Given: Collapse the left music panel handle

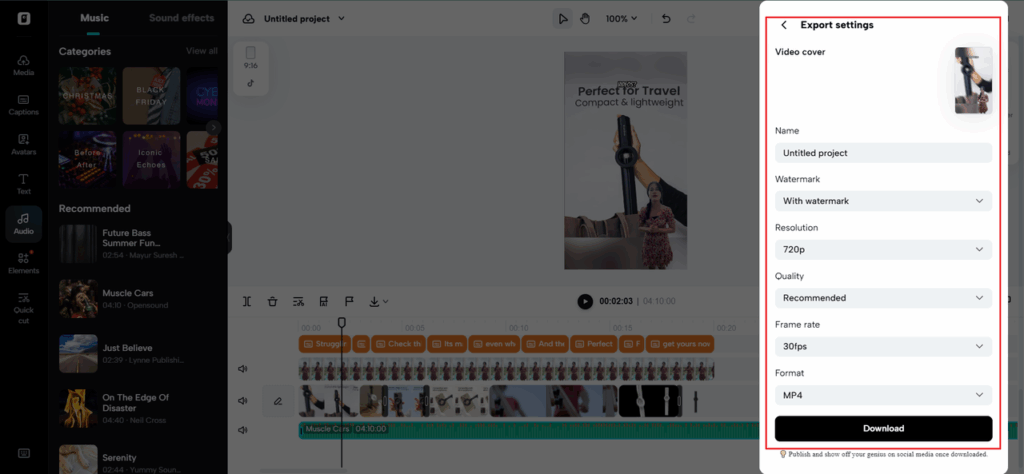Looking at the screenshot, I should click(229, 238).
